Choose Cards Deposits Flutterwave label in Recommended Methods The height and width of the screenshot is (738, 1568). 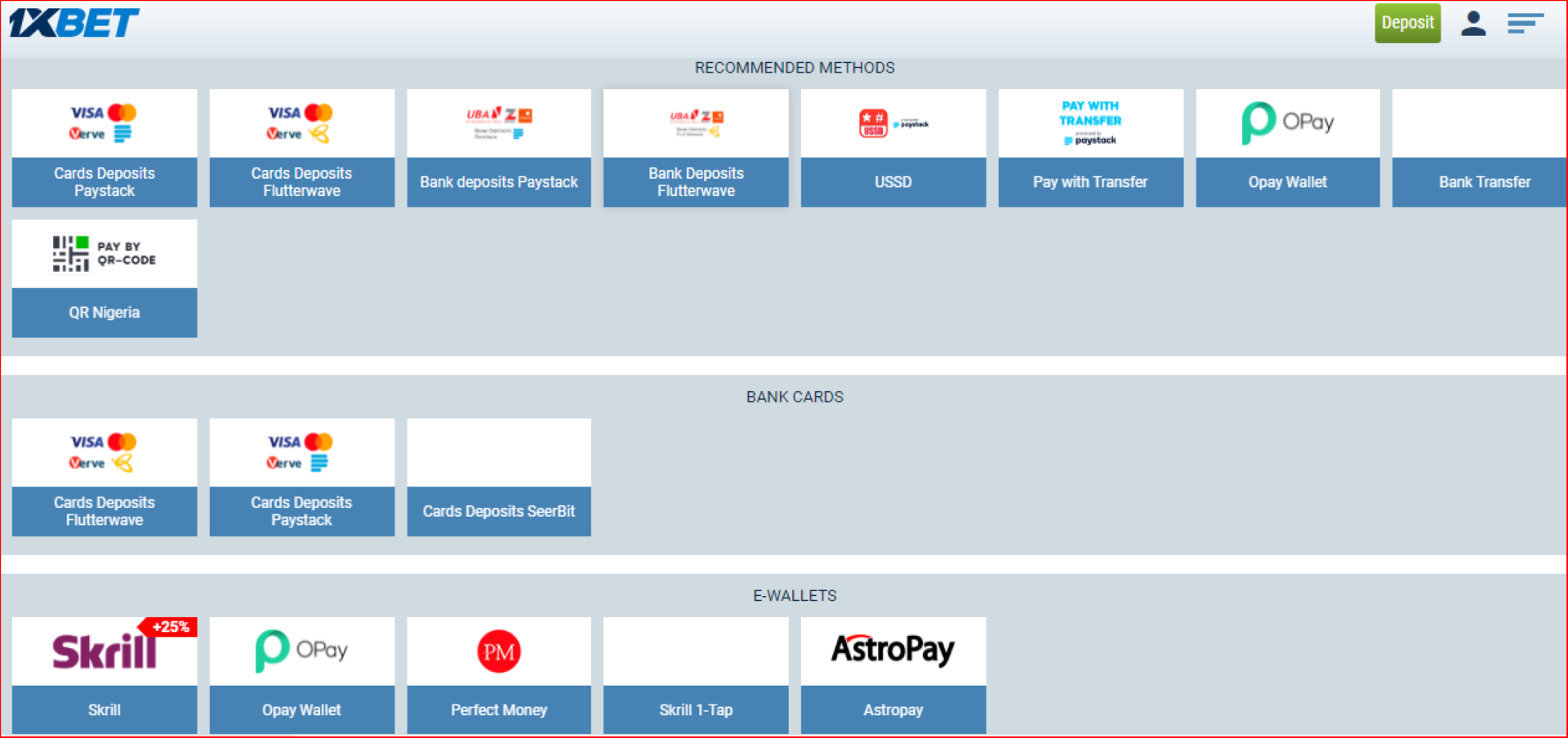301,182
